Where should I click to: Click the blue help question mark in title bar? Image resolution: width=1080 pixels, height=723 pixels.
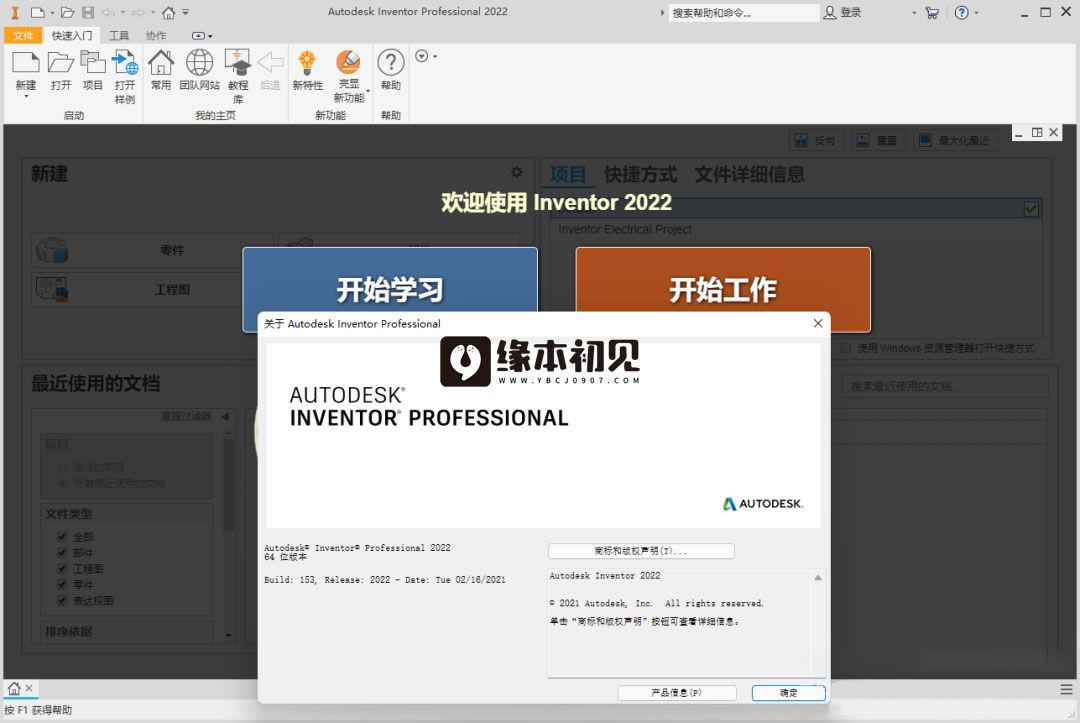point(962,12)
